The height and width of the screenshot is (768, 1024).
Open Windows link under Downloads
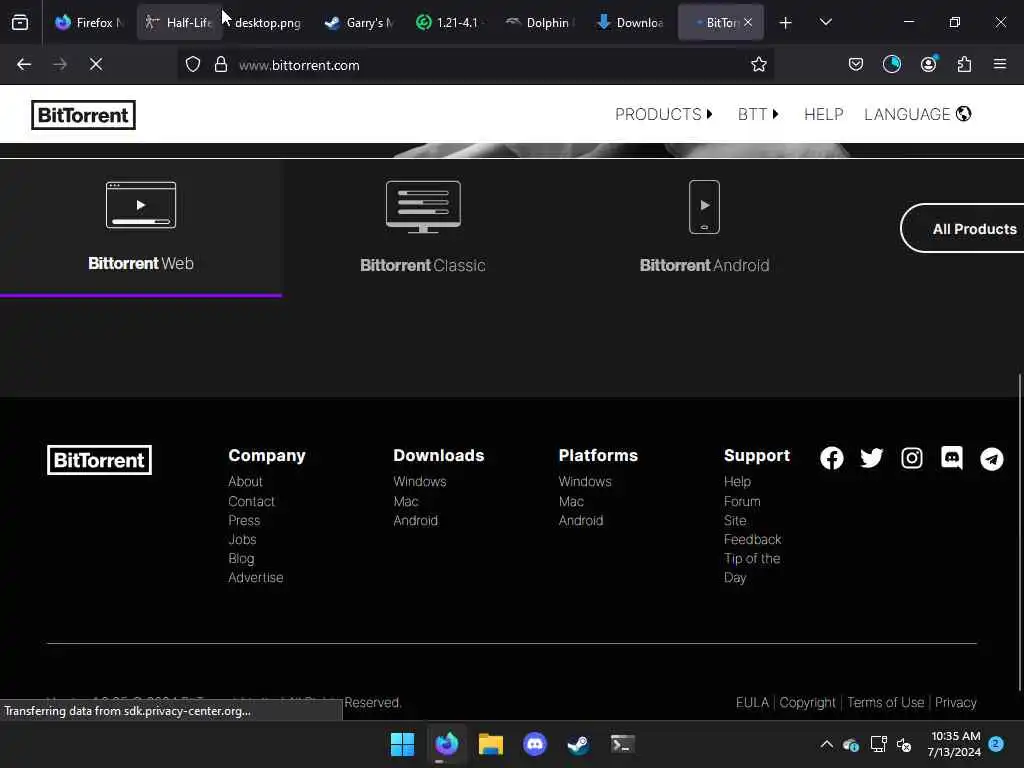pos(420,481)
